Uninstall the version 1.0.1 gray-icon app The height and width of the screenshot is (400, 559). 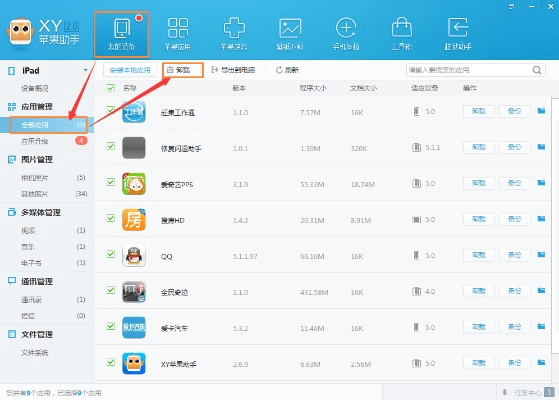tap(479, 147)
